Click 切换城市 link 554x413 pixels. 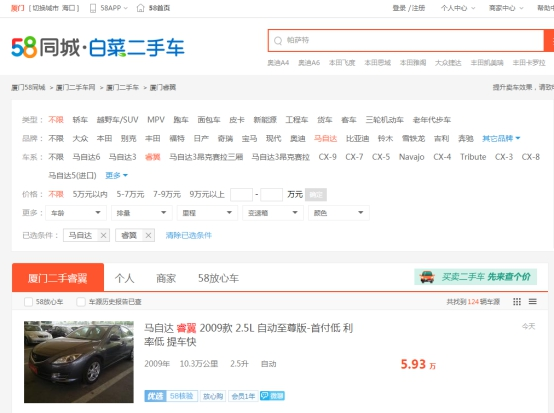(46, 8)
